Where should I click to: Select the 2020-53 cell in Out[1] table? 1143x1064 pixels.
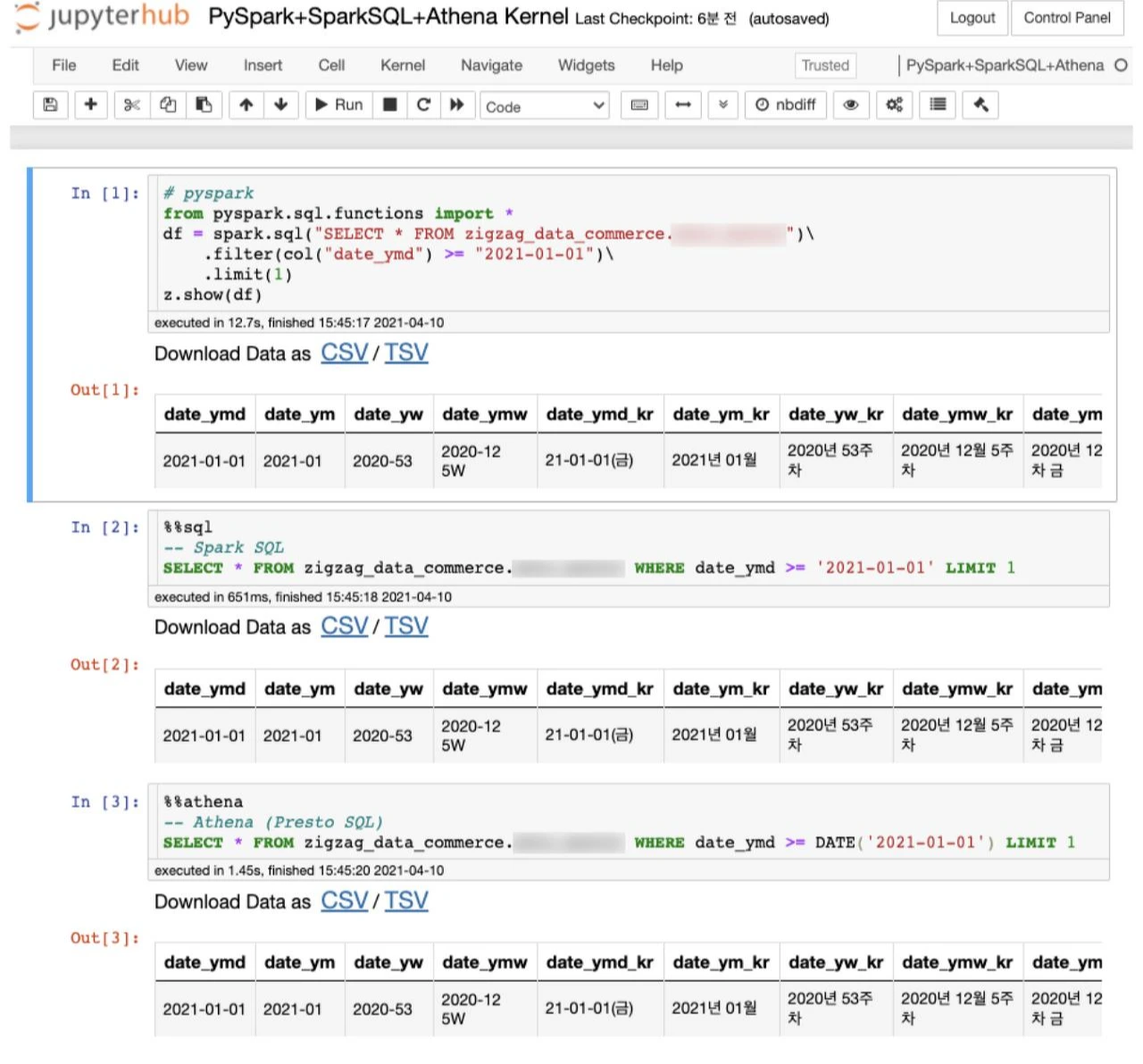382,461
